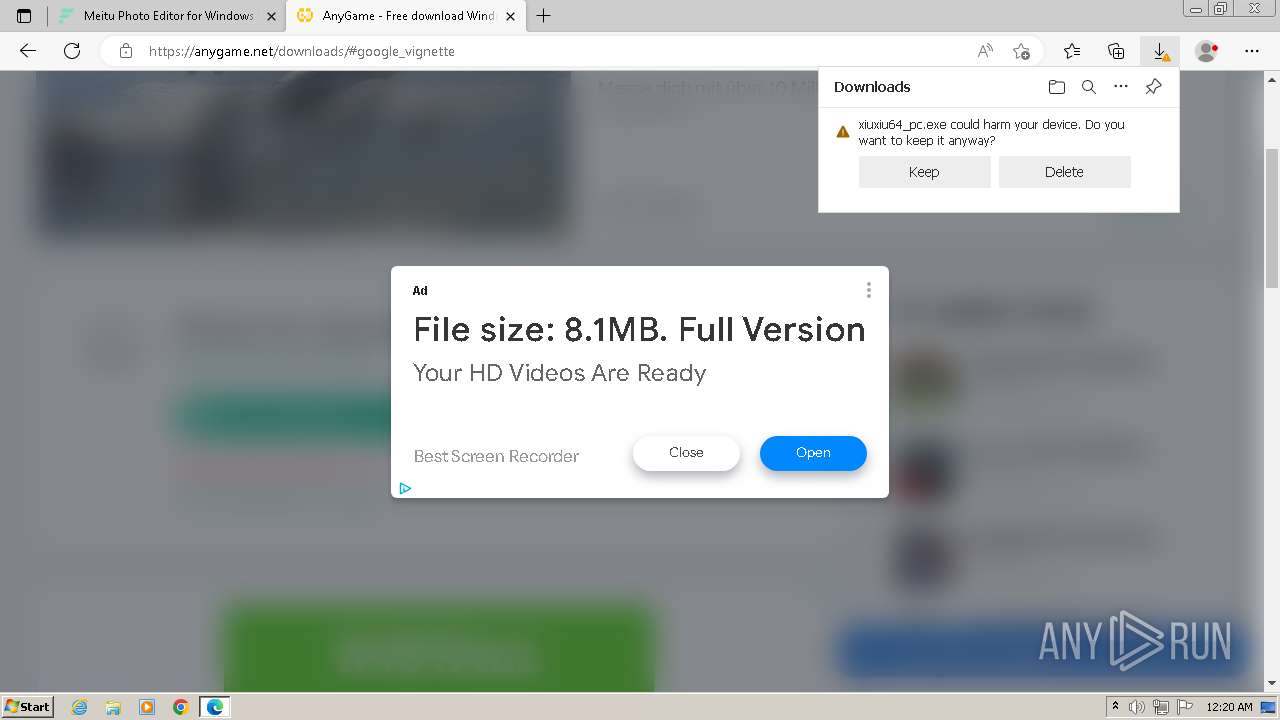Open browser Settings and more menu
The width and height of the screenshot is (1280, 720).
[x=1252, y=51]
